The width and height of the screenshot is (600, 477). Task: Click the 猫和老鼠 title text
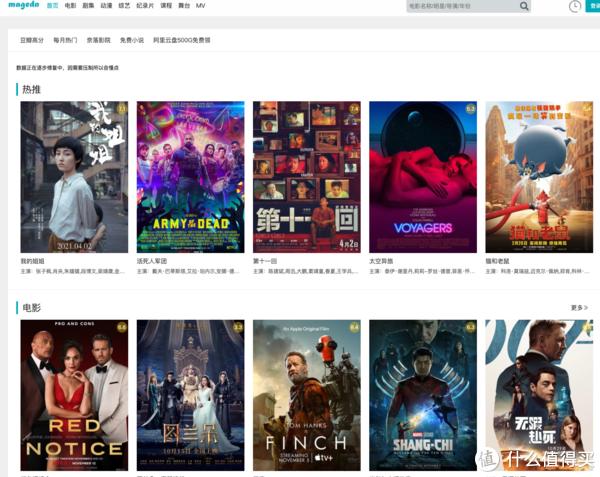coord(497,261)
